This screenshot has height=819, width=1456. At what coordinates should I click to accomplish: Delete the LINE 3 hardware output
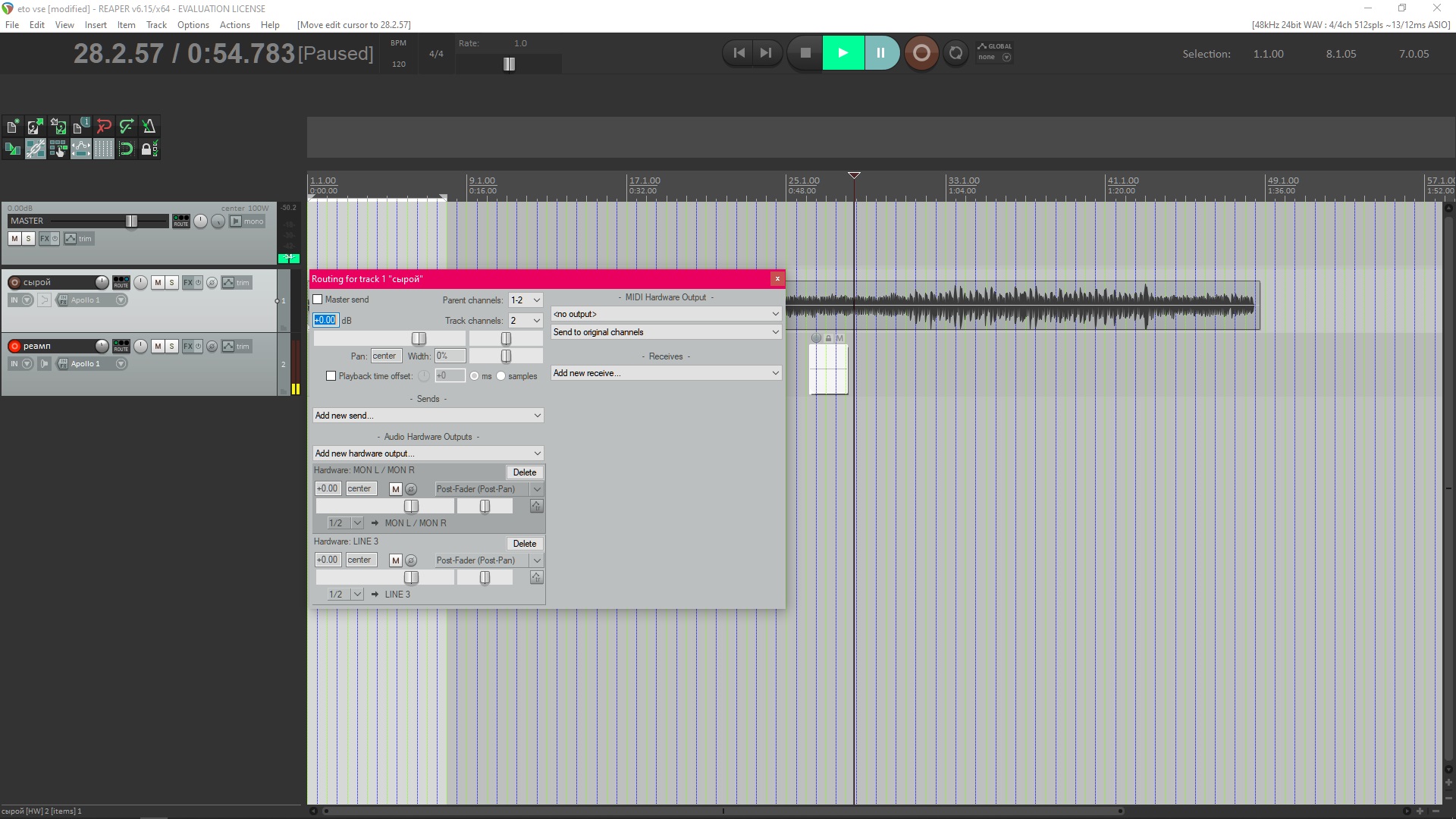(x=524, y=544)
